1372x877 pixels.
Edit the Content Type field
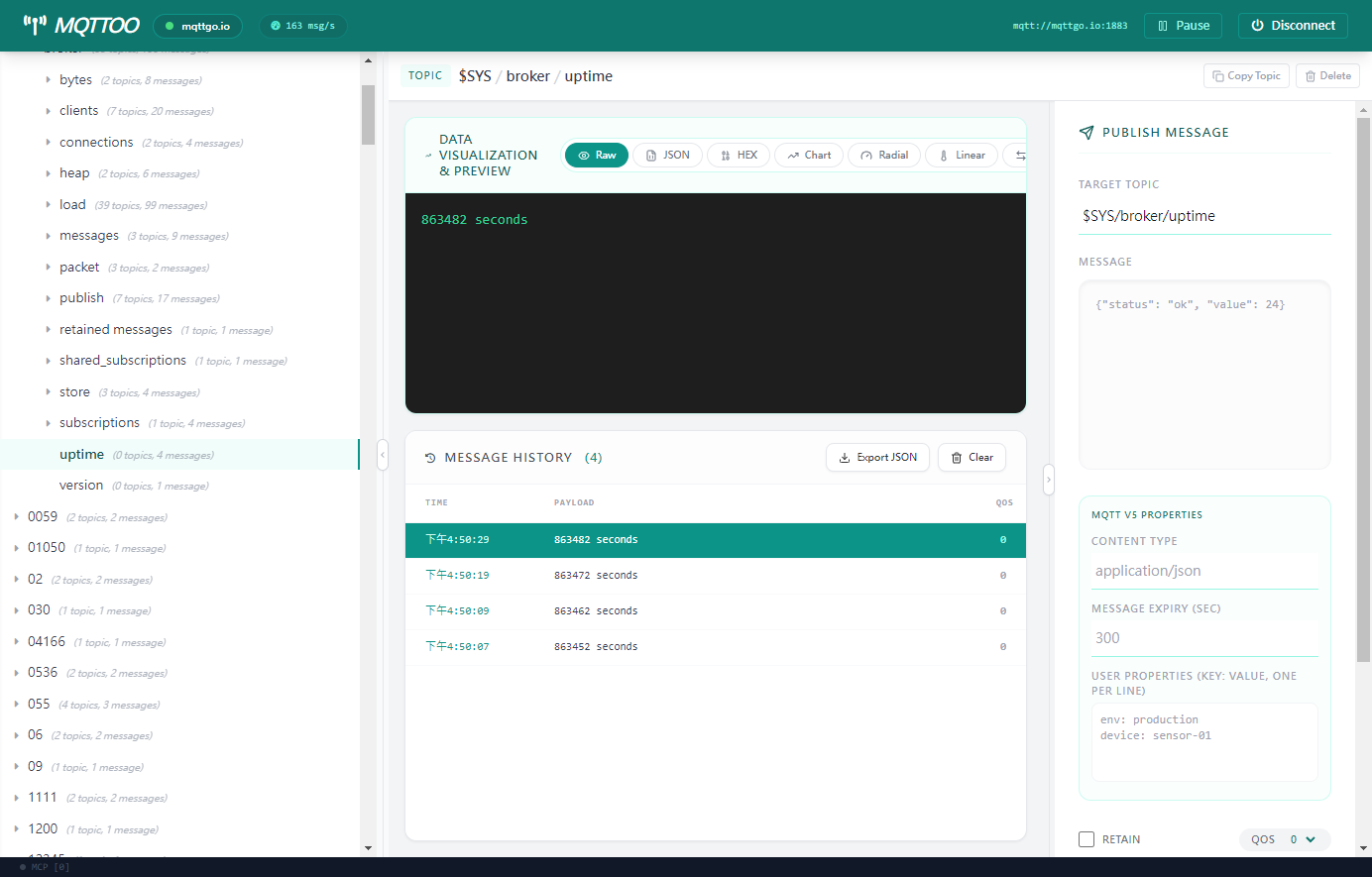click(1204, 571)
